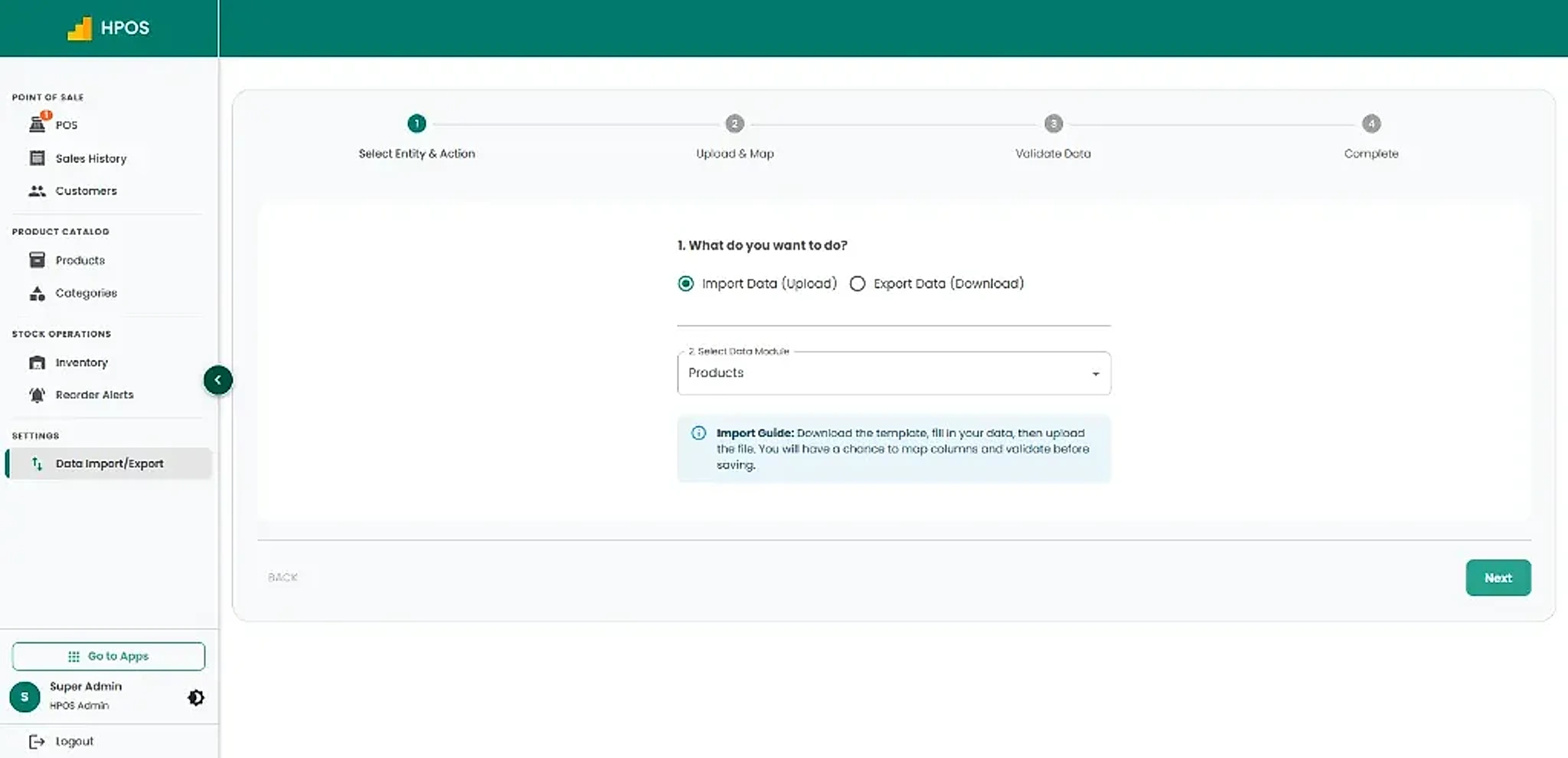Screen dimensions: 1568x758
Task: Open Data Import/Export settings item
Action: [x=109, y=463]
